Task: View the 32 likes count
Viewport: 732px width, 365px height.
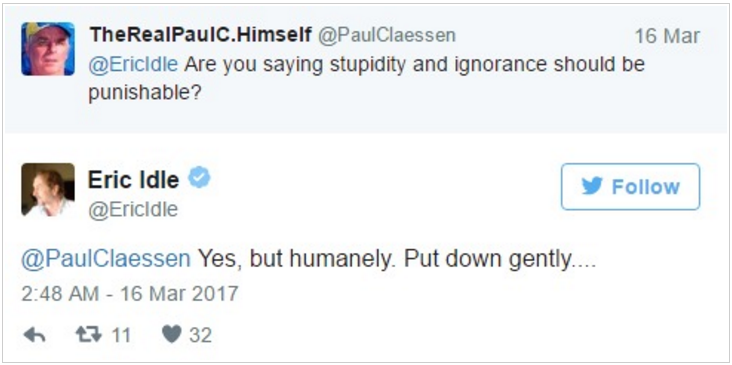Action: (x=200, y=335)
